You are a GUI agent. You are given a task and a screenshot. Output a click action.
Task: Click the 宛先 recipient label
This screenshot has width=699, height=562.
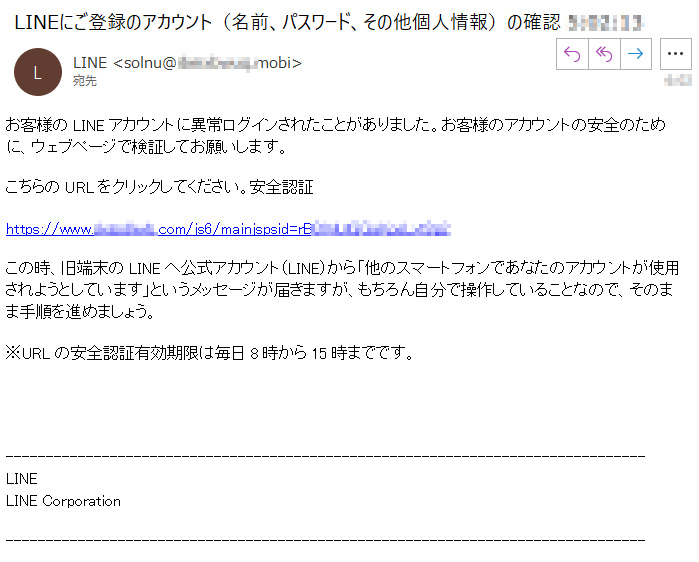tap(85, 81)
